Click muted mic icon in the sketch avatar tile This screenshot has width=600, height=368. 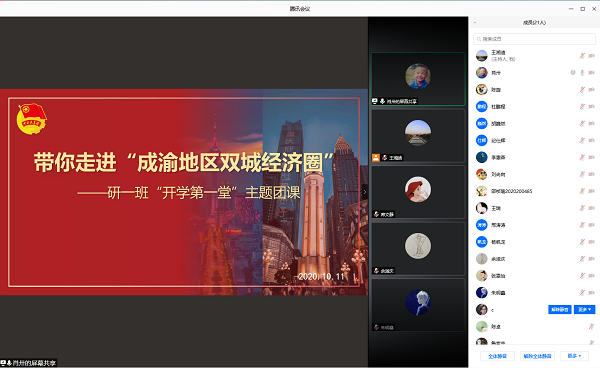(377, 271)
